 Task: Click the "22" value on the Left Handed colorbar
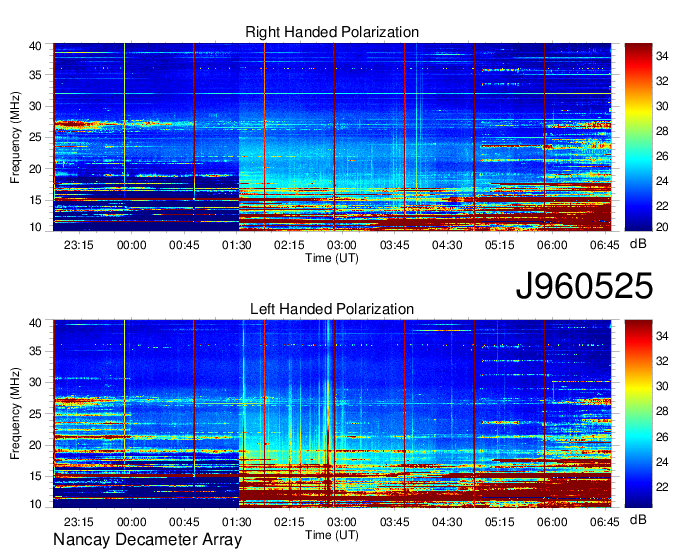(662, 487)
